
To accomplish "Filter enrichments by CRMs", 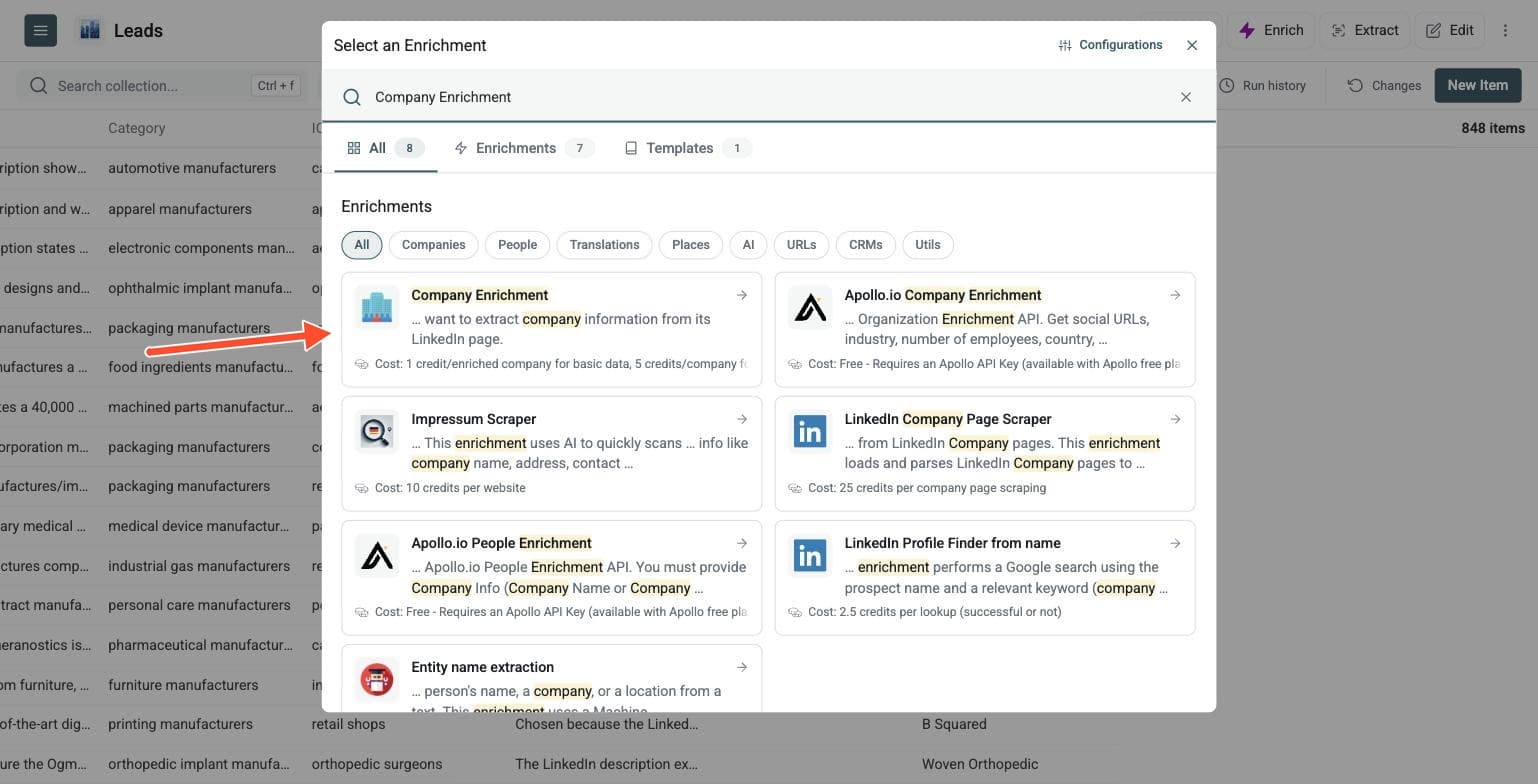I will pos(866,245).
